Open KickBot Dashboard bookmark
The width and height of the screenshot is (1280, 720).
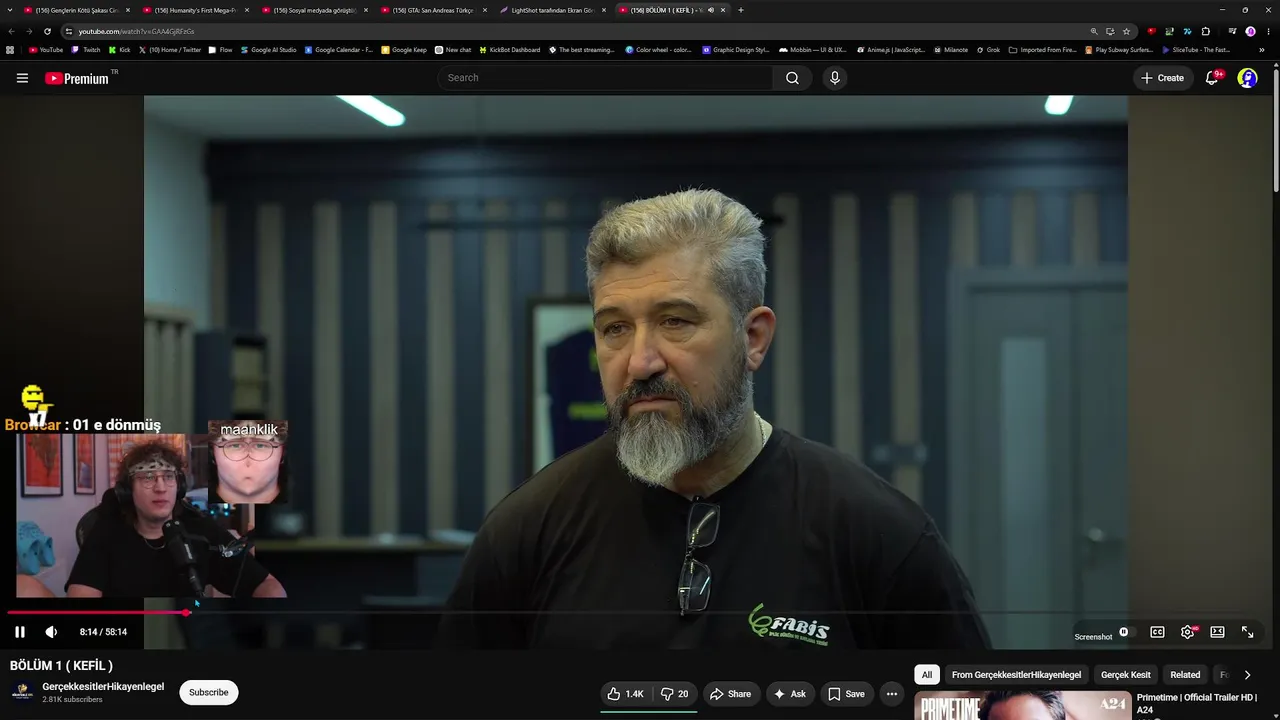510,50
